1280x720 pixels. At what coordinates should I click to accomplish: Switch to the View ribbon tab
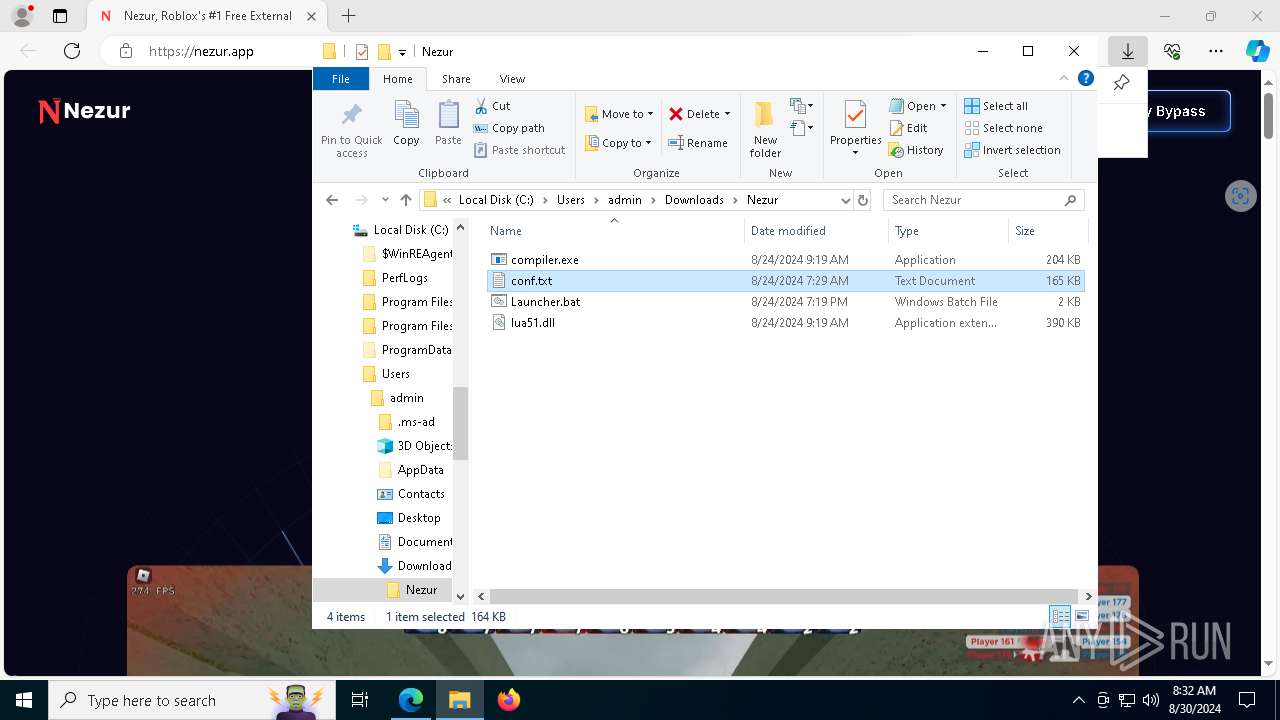coord(512,79)
